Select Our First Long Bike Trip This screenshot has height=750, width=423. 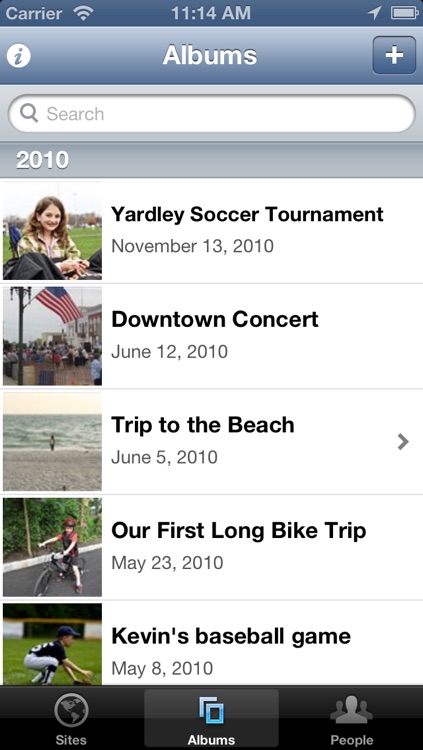point(212,547)
